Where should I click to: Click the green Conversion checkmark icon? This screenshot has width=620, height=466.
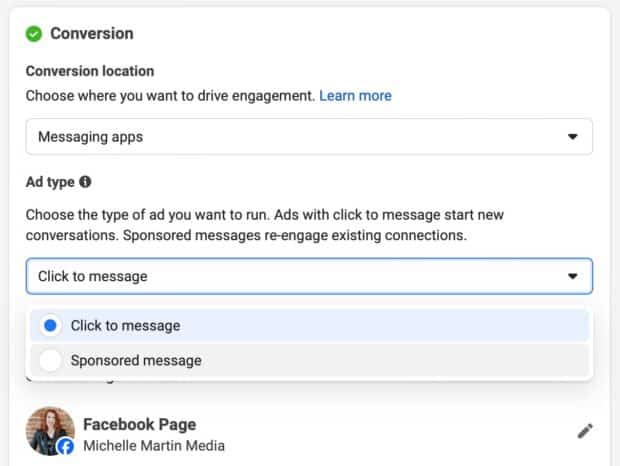click(34, 34)
